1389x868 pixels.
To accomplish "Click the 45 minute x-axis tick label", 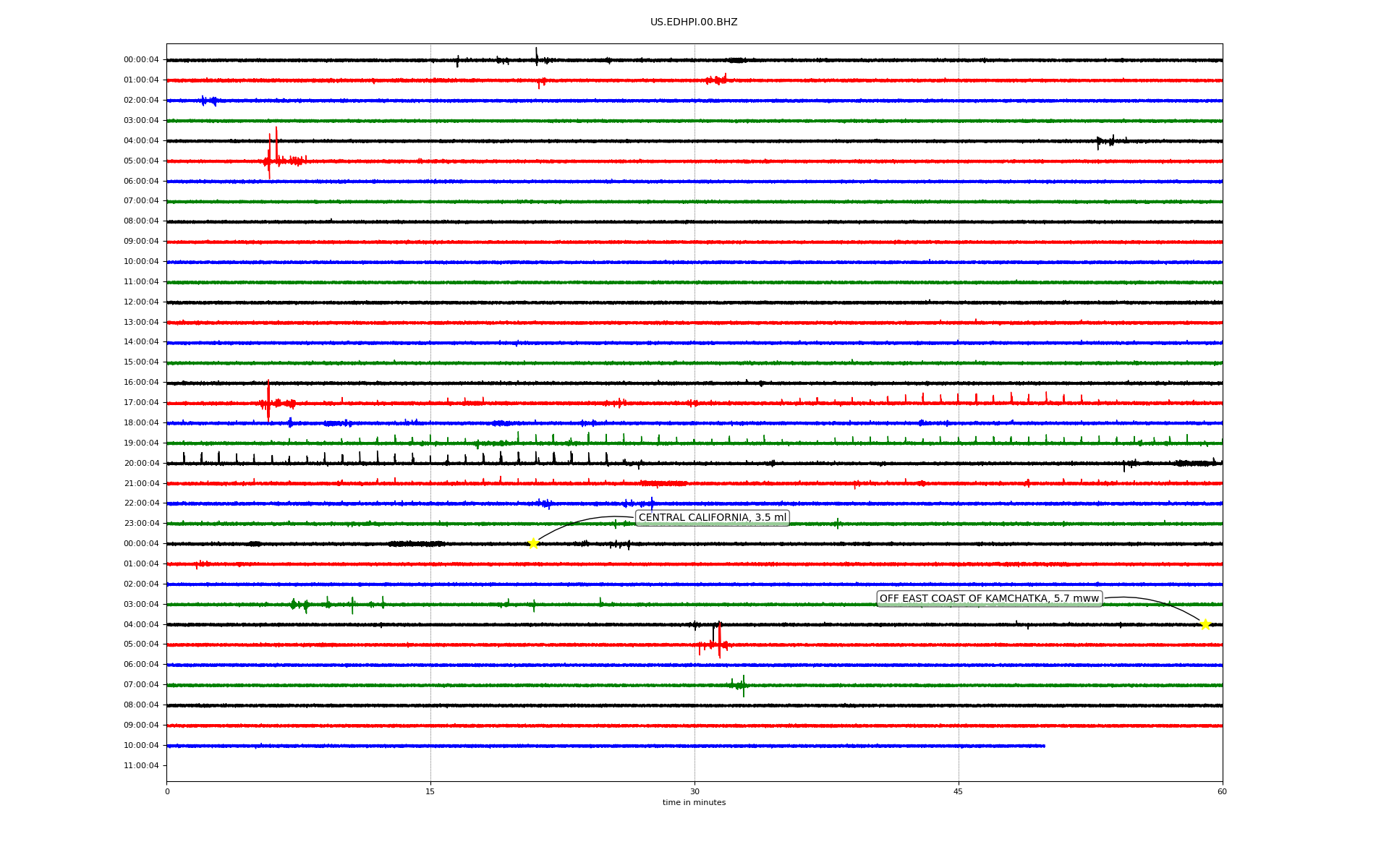I will pyautogui.click(x=959, y=791).
